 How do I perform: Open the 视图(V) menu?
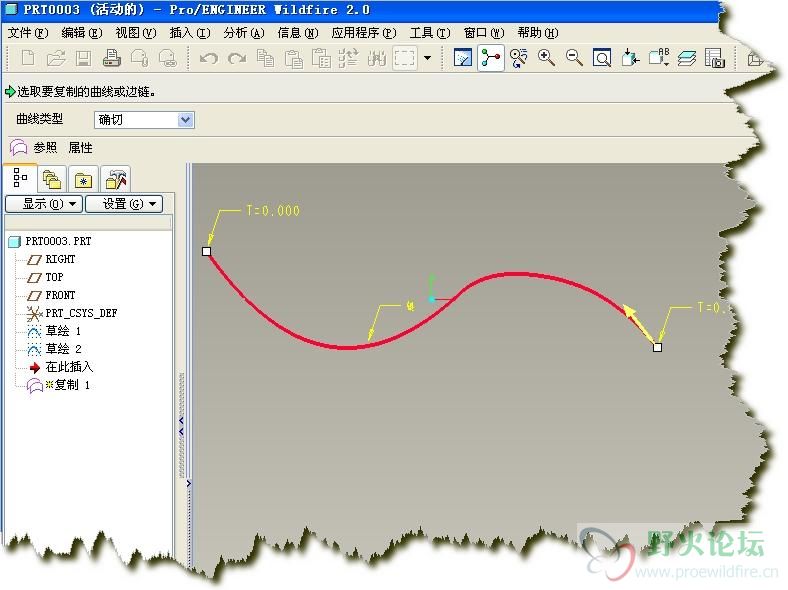click(x=136, y=33)
